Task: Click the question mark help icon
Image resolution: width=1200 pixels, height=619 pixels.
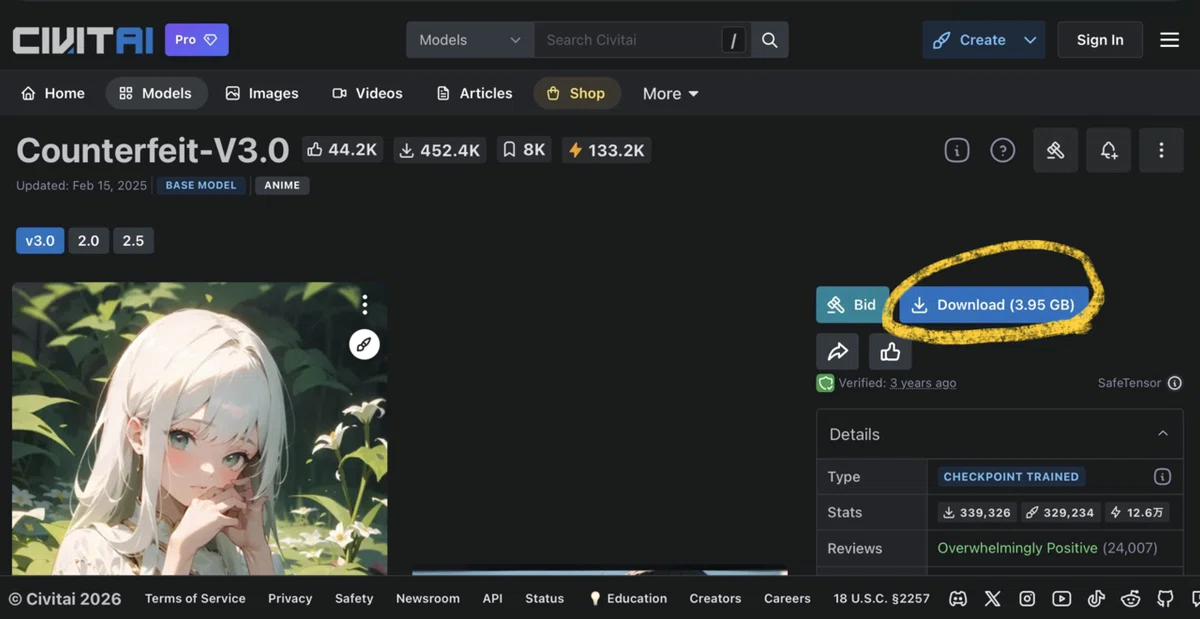Action: pyautogui.click(x=1002, y=150)
